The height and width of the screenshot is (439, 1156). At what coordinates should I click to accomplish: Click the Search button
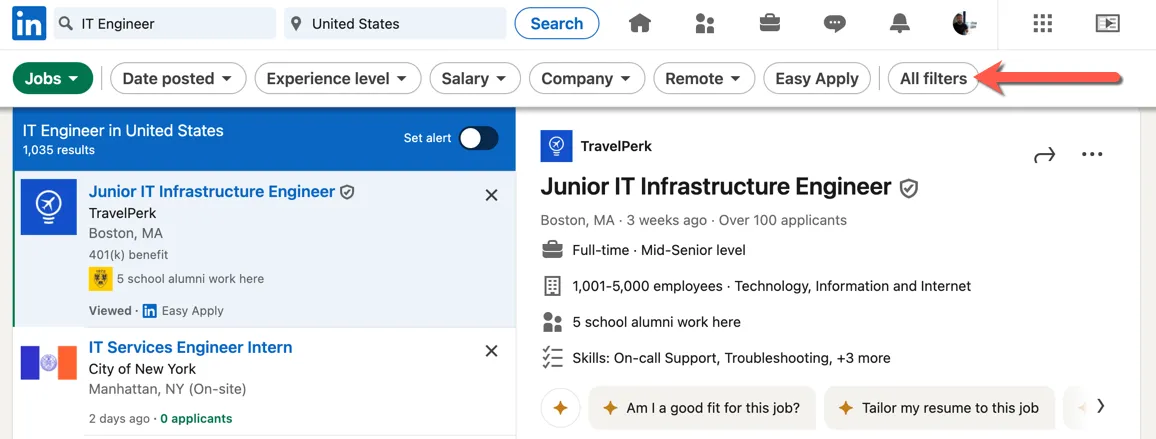click(557, 24)
